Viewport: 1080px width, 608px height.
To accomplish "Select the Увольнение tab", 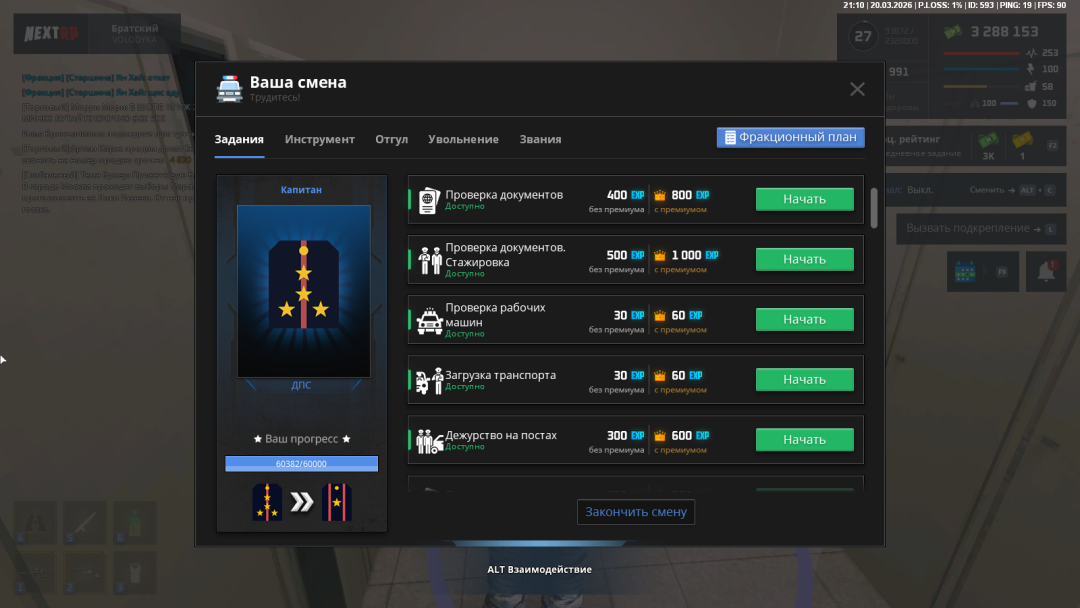I will 463,139.
